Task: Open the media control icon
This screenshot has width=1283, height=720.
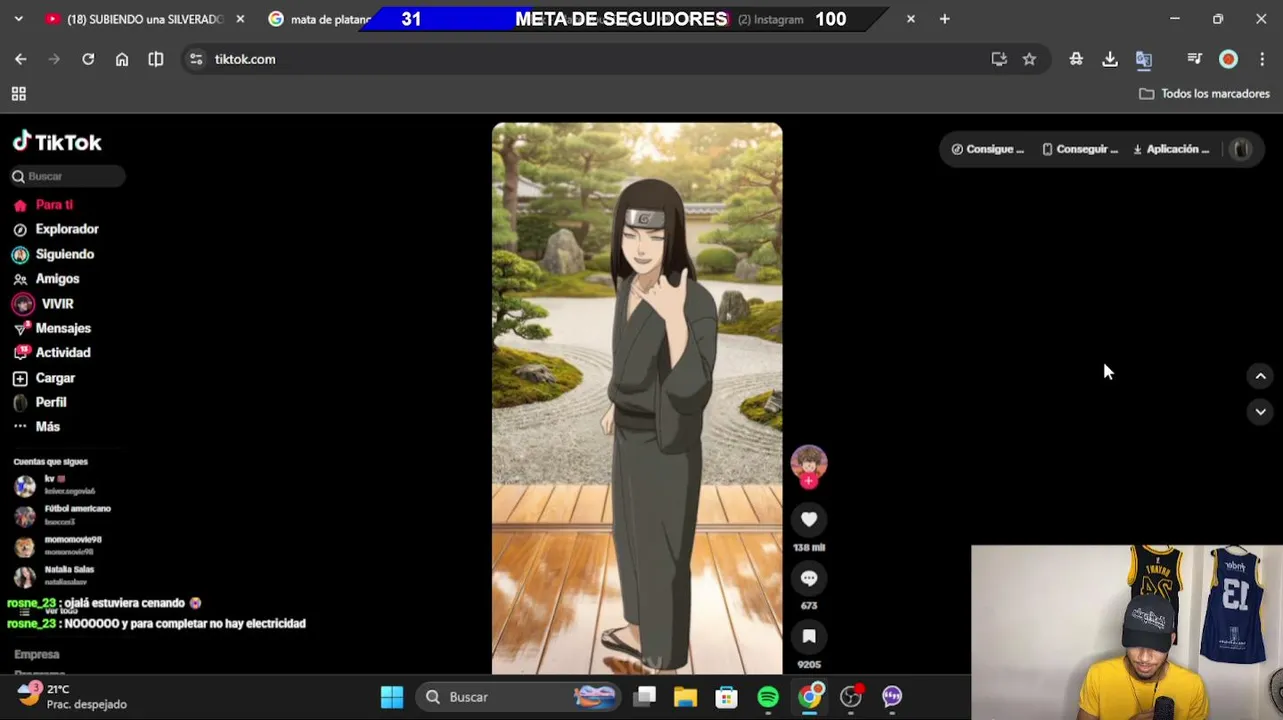Action: (1194, 59)
